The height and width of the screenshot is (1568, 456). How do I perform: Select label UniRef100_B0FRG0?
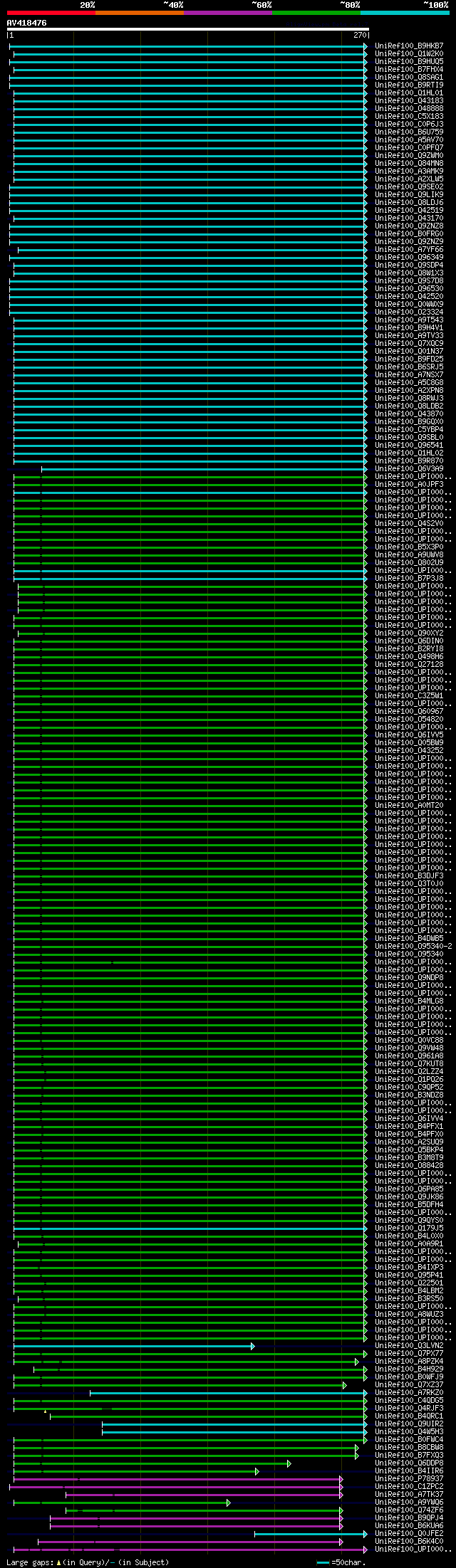tap(409, 233)
